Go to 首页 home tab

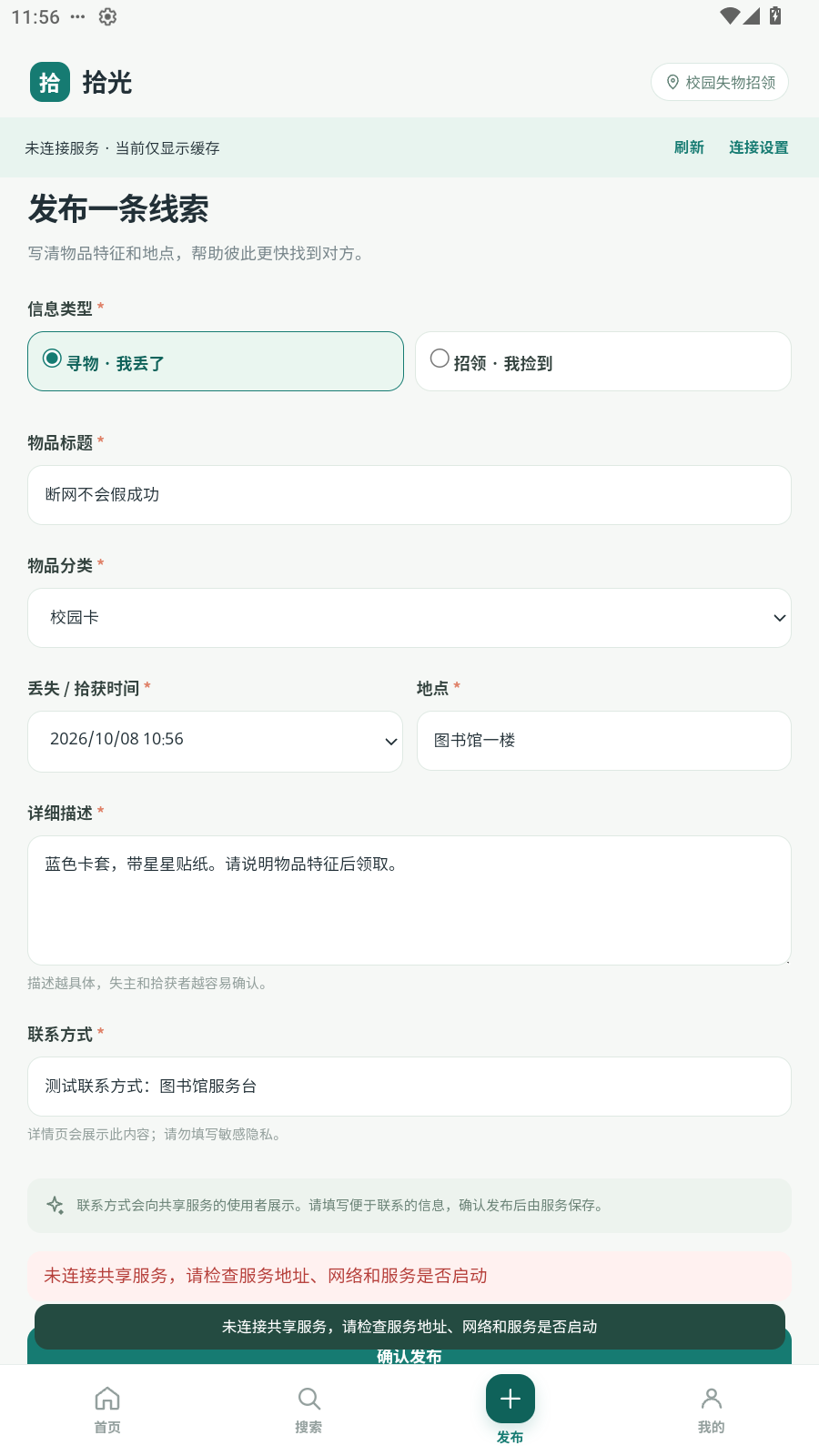(x=107, y=1409)
